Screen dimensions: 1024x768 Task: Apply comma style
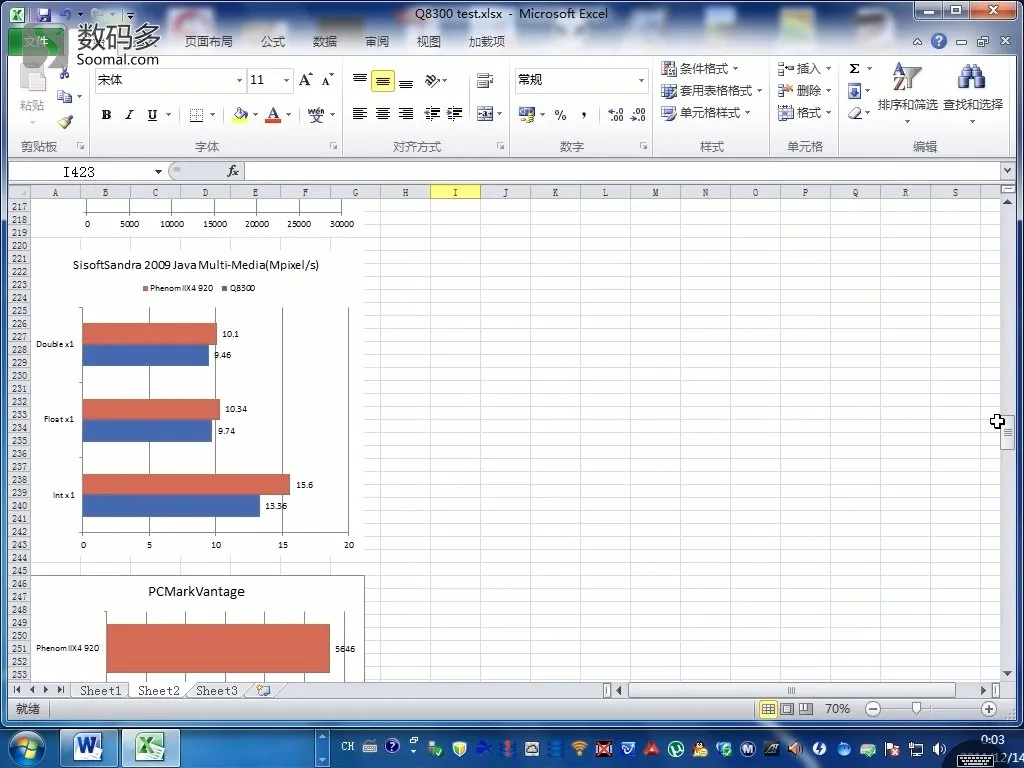click(583, 115)
